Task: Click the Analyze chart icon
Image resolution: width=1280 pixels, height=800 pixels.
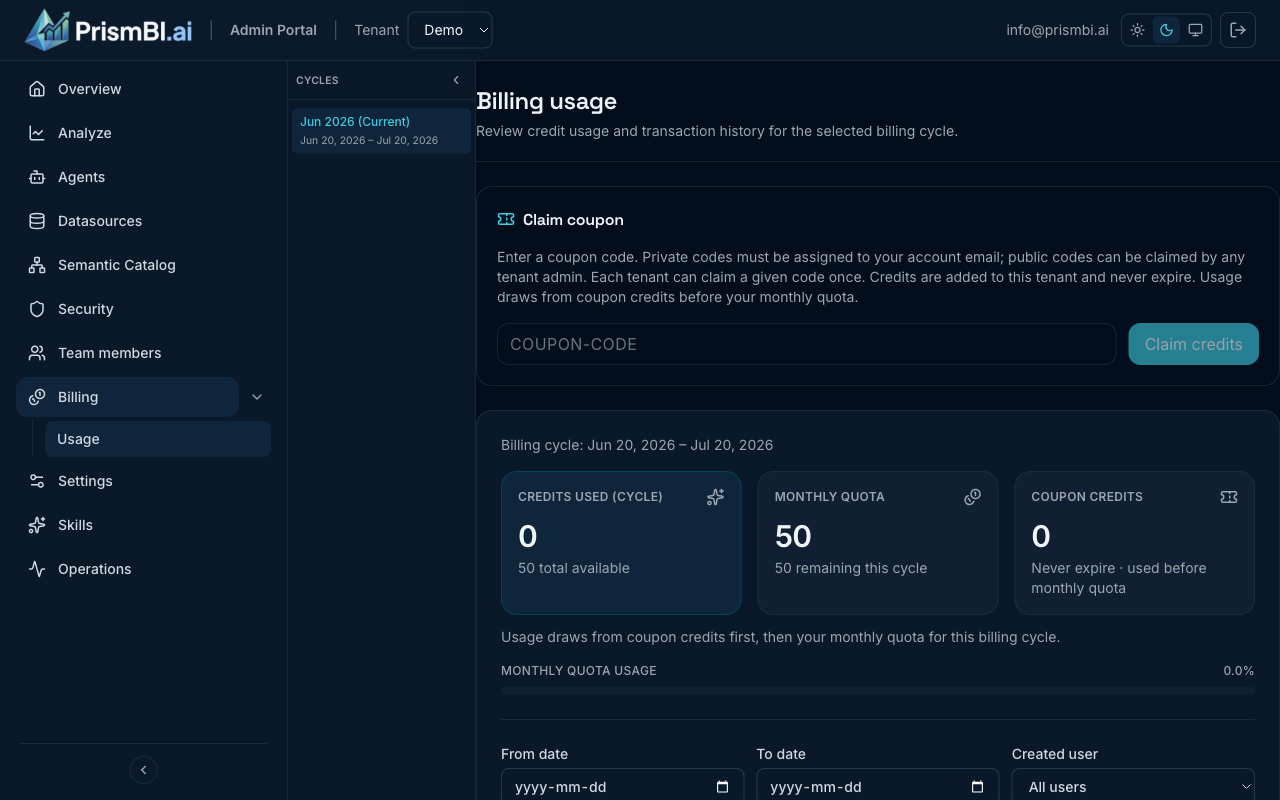Action: click(x=37, y=133)
